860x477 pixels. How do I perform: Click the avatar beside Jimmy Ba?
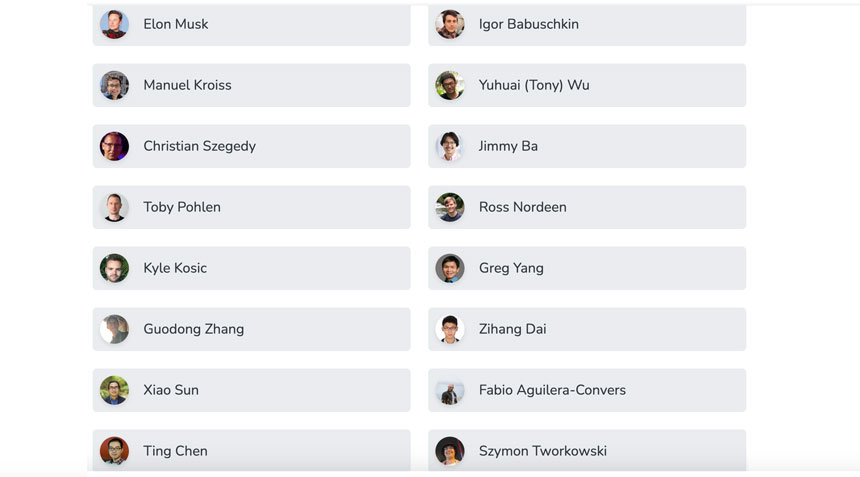coord(450,146)
